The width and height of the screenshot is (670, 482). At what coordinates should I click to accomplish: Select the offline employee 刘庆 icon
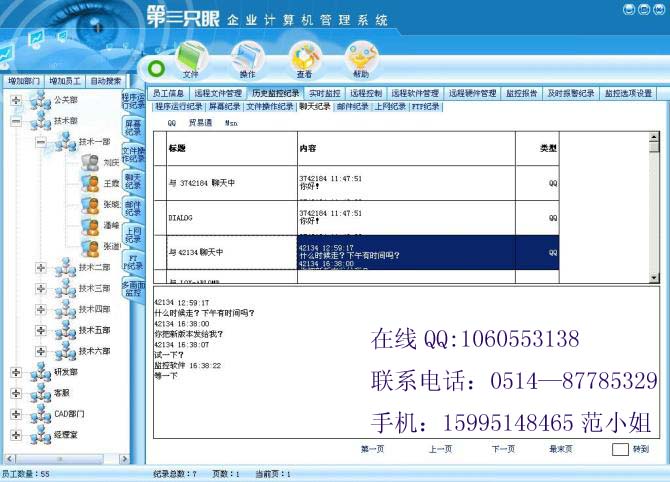tap(90, 162)
